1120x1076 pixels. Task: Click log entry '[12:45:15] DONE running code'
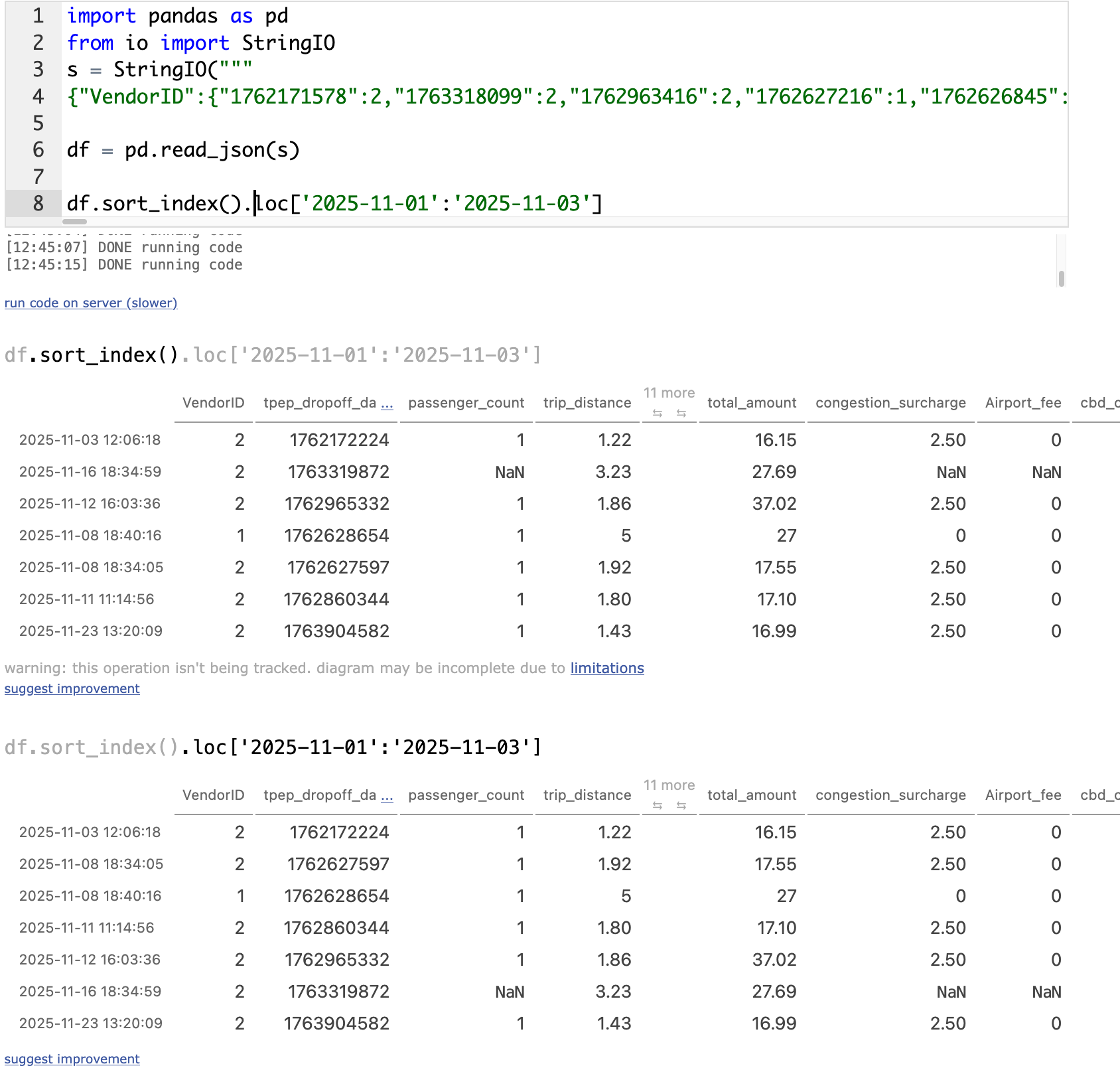coord(124,265)
